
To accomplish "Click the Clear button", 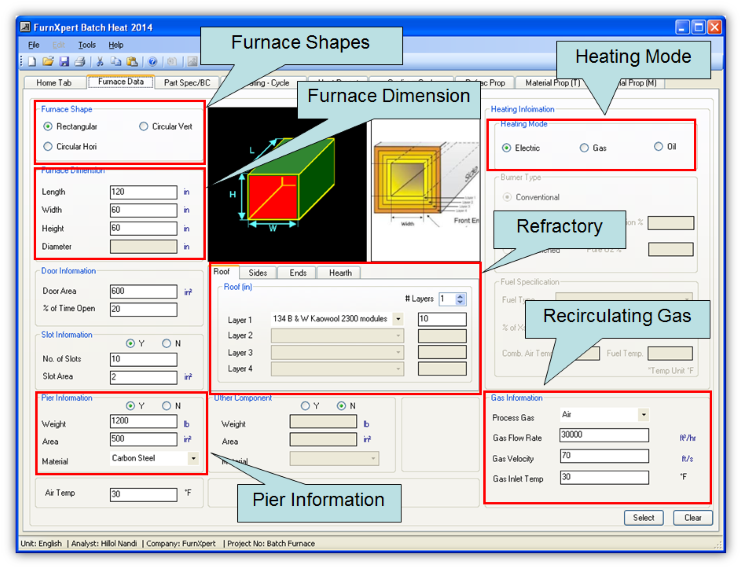I will click(693, 518).
